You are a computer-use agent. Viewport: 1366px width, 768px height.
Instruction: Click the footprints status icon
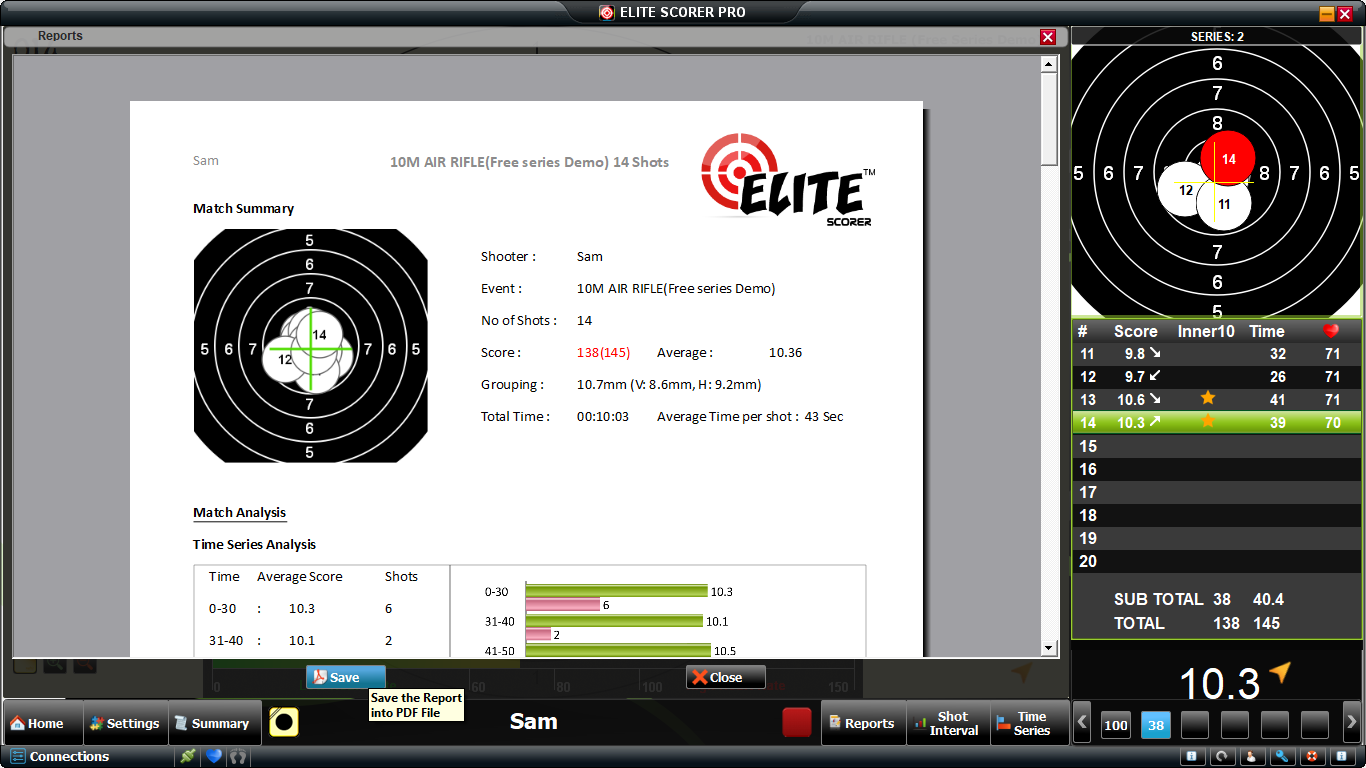tap(238, 756)
